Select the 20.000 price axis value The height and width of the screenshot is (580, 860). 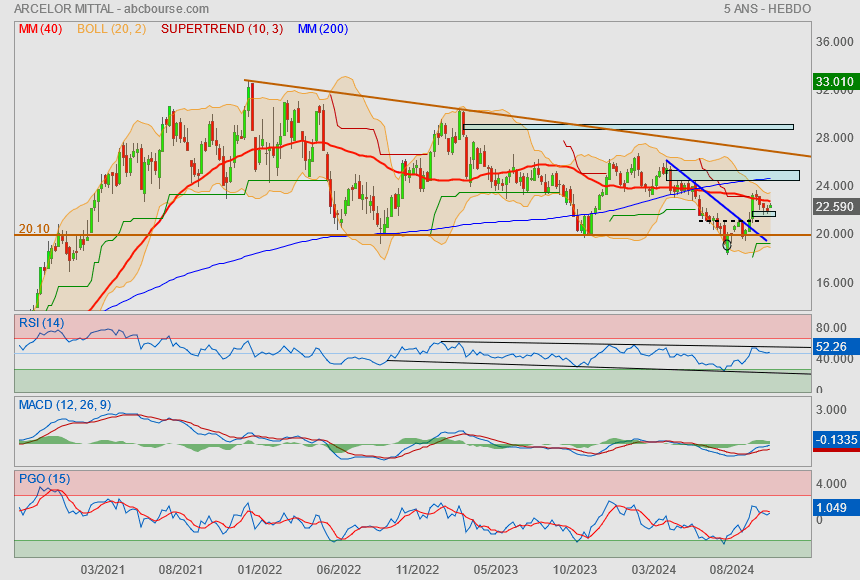point(834,234)
